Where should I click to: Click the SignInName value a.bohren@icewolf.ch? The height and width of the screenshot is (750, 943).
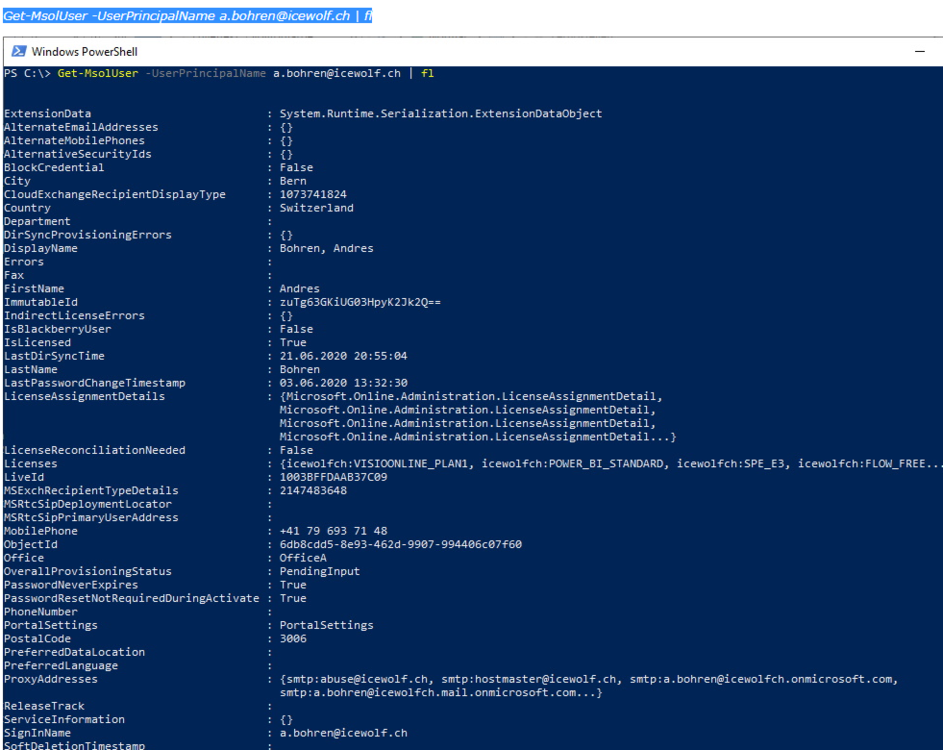(x=343, y=733)
